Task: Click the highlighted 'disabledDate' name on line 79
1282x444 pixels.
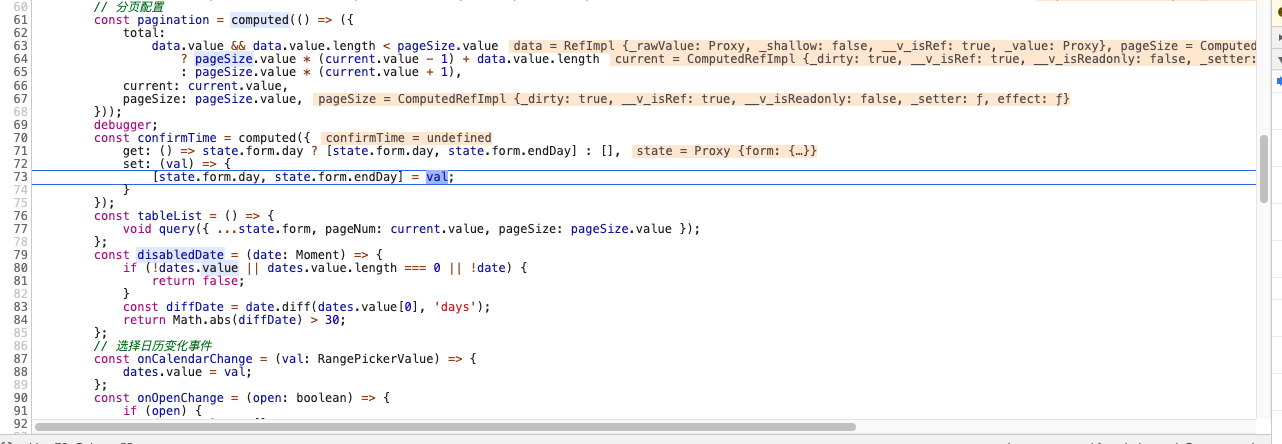Action: tap(180, 254)
